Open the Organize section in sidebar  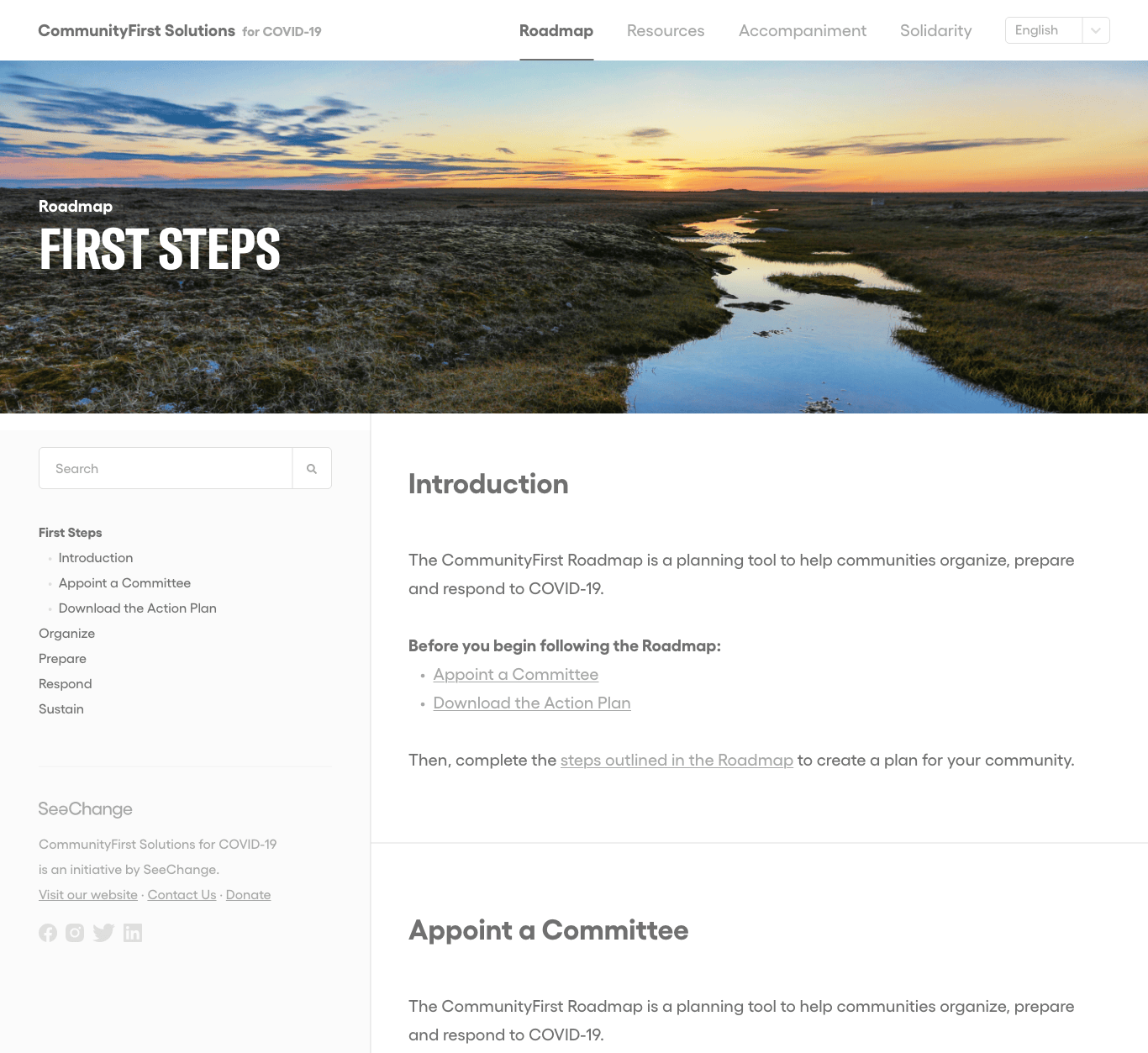coord(67,634)
